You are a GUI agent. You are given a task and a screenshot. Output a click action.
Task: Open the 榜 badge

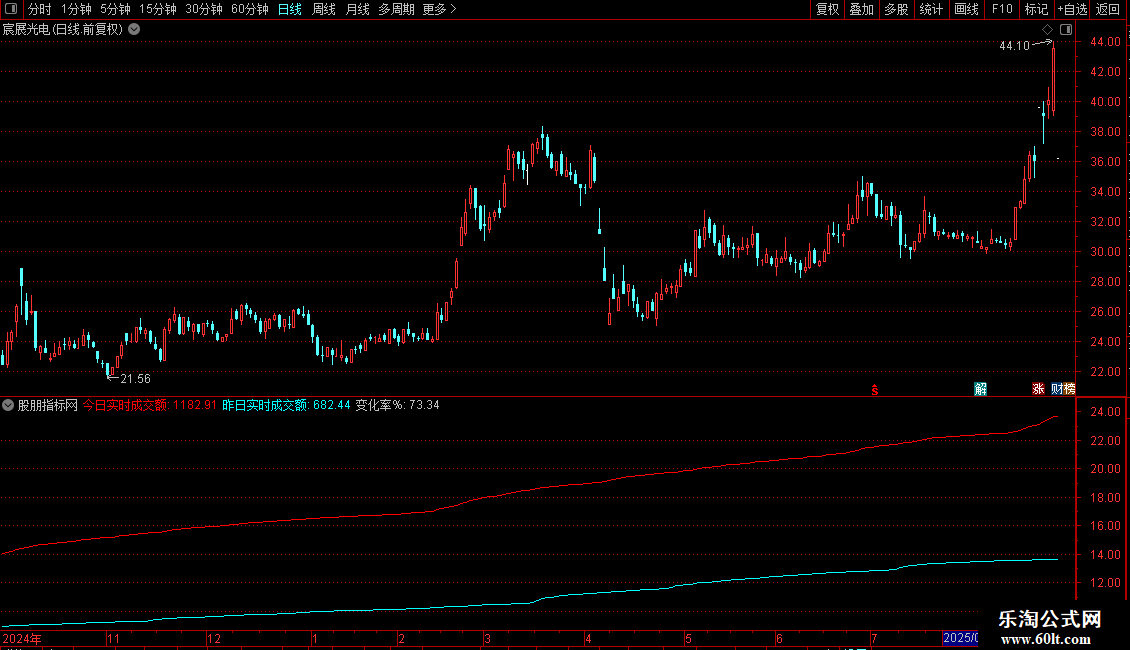point(1069,389)
